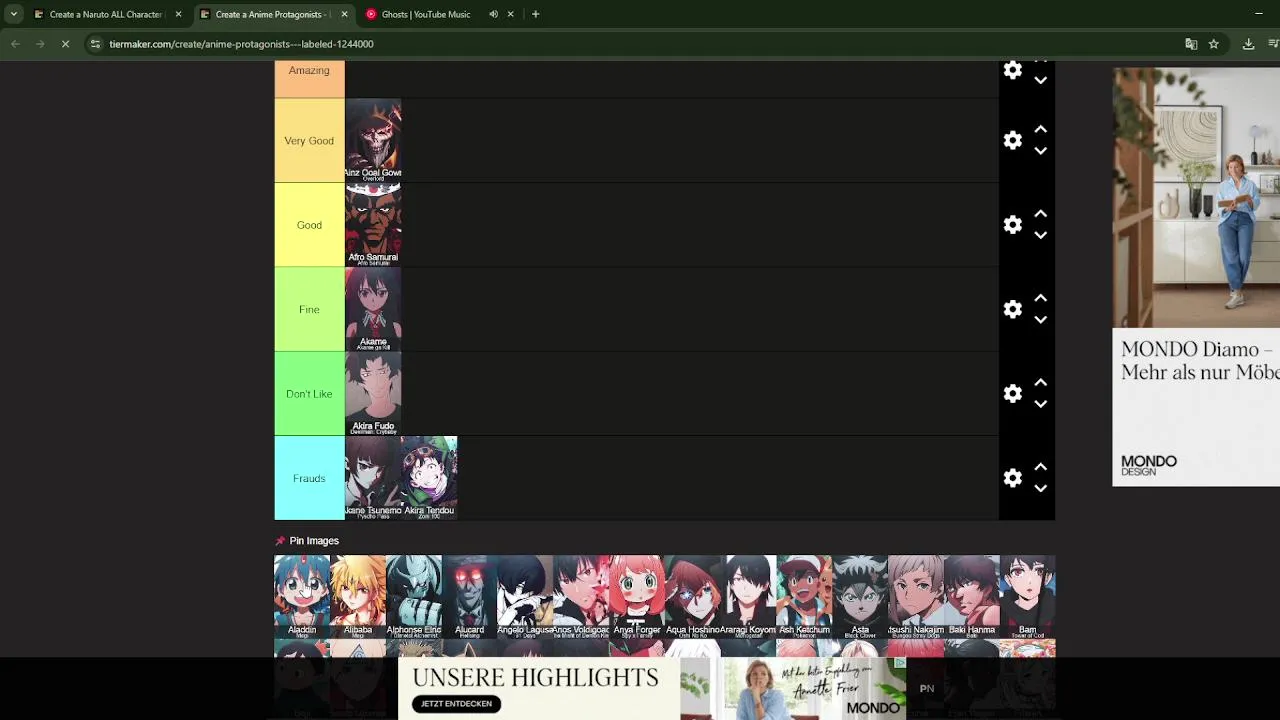This screenshot has height=720, width=1280.
Task: Select Afro Samurai image in Good tier
Action: [x=373, y=225]
